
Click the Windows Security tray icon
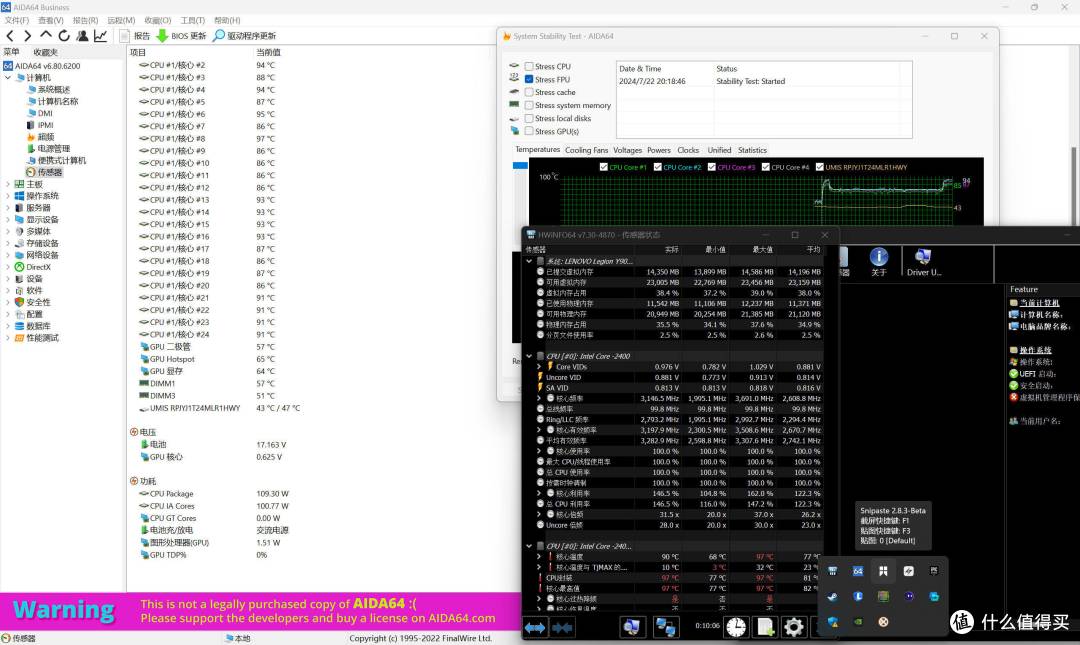pos(832,622)
